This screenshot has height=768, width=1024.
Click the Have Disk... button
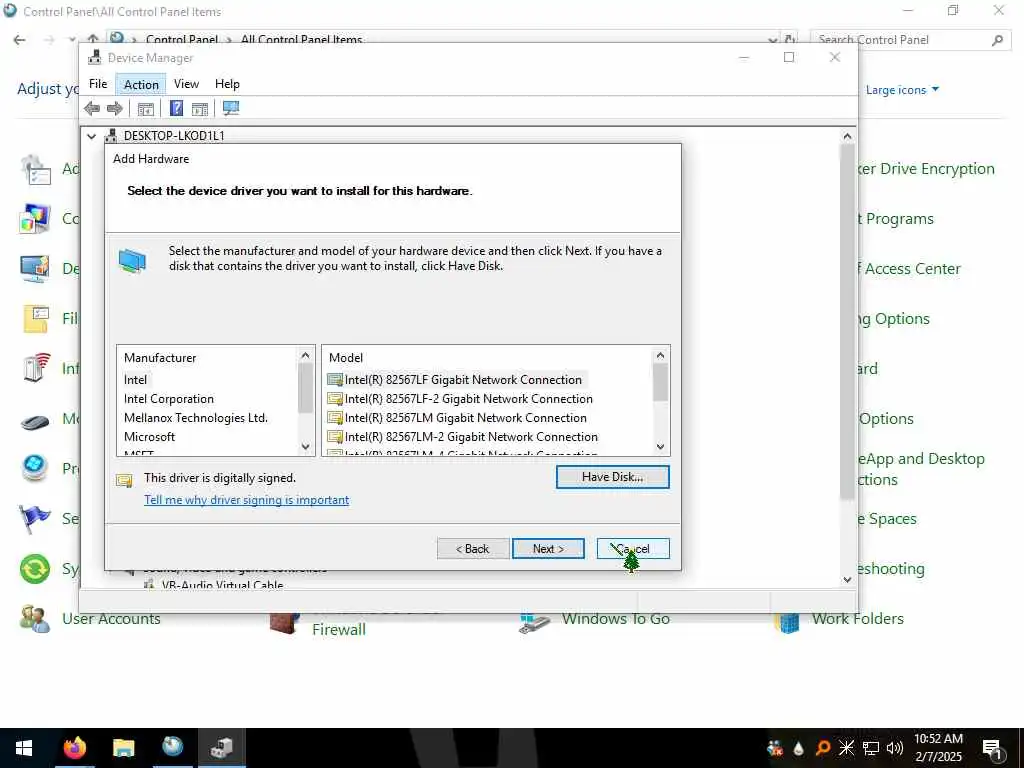(613, 477)
